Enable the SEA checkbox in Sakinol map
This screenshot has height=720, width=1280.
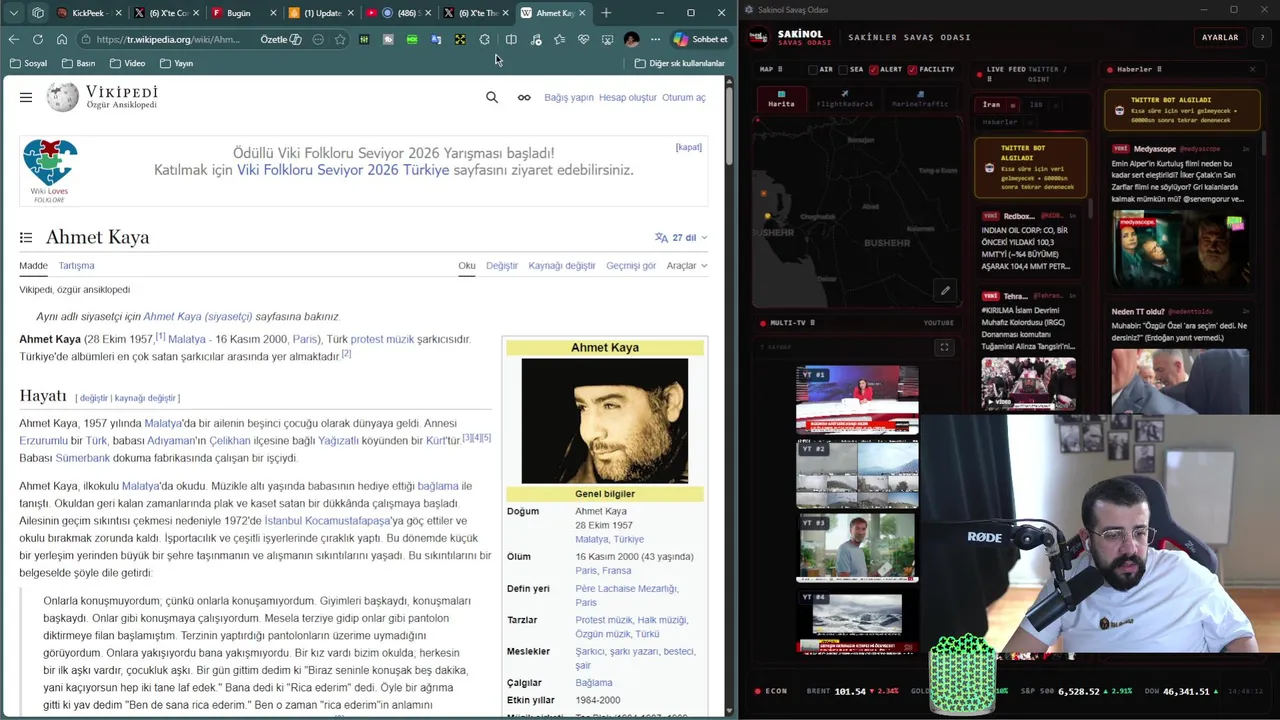(843, 70)
